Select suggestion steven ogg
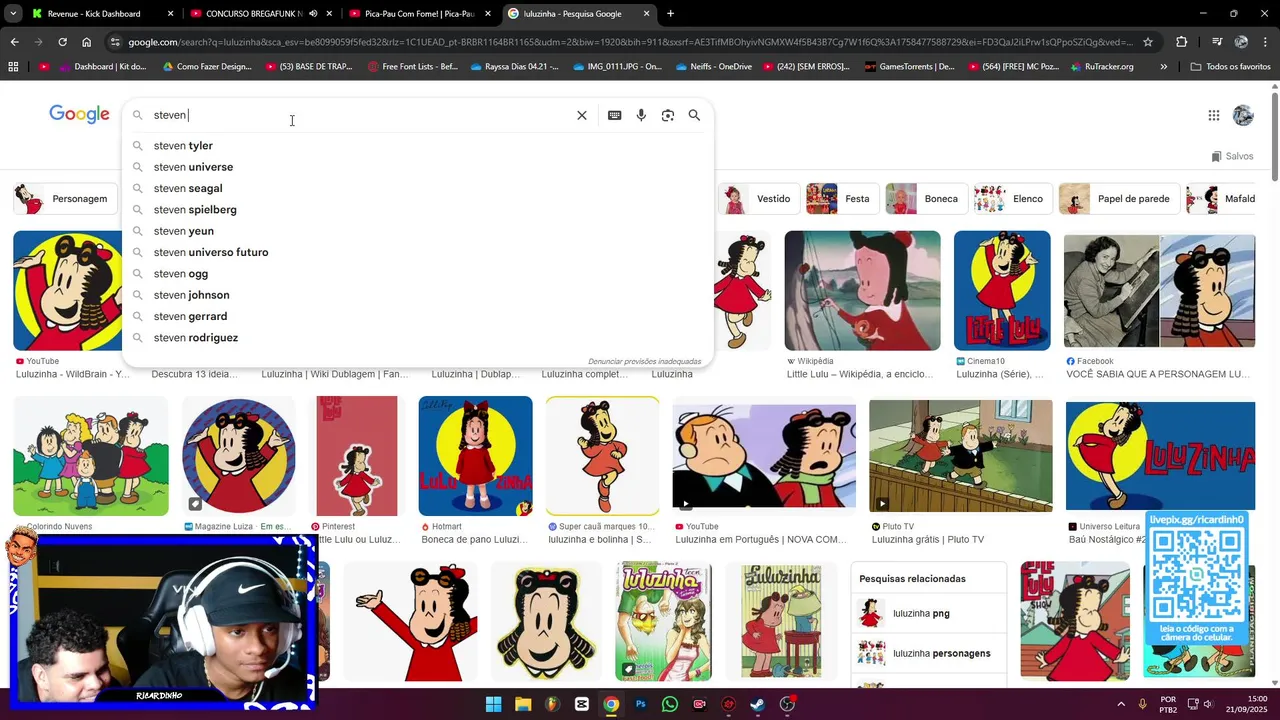Screen dimensions: 1280x720 pyautogui.click(x=418, y=274)
